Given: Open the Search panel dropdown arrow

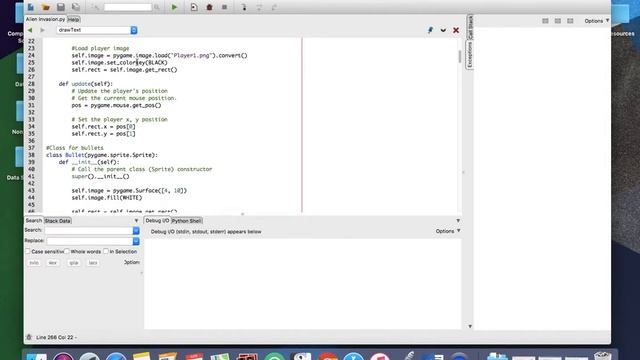Looking at the screenshot, I should 136,221.
